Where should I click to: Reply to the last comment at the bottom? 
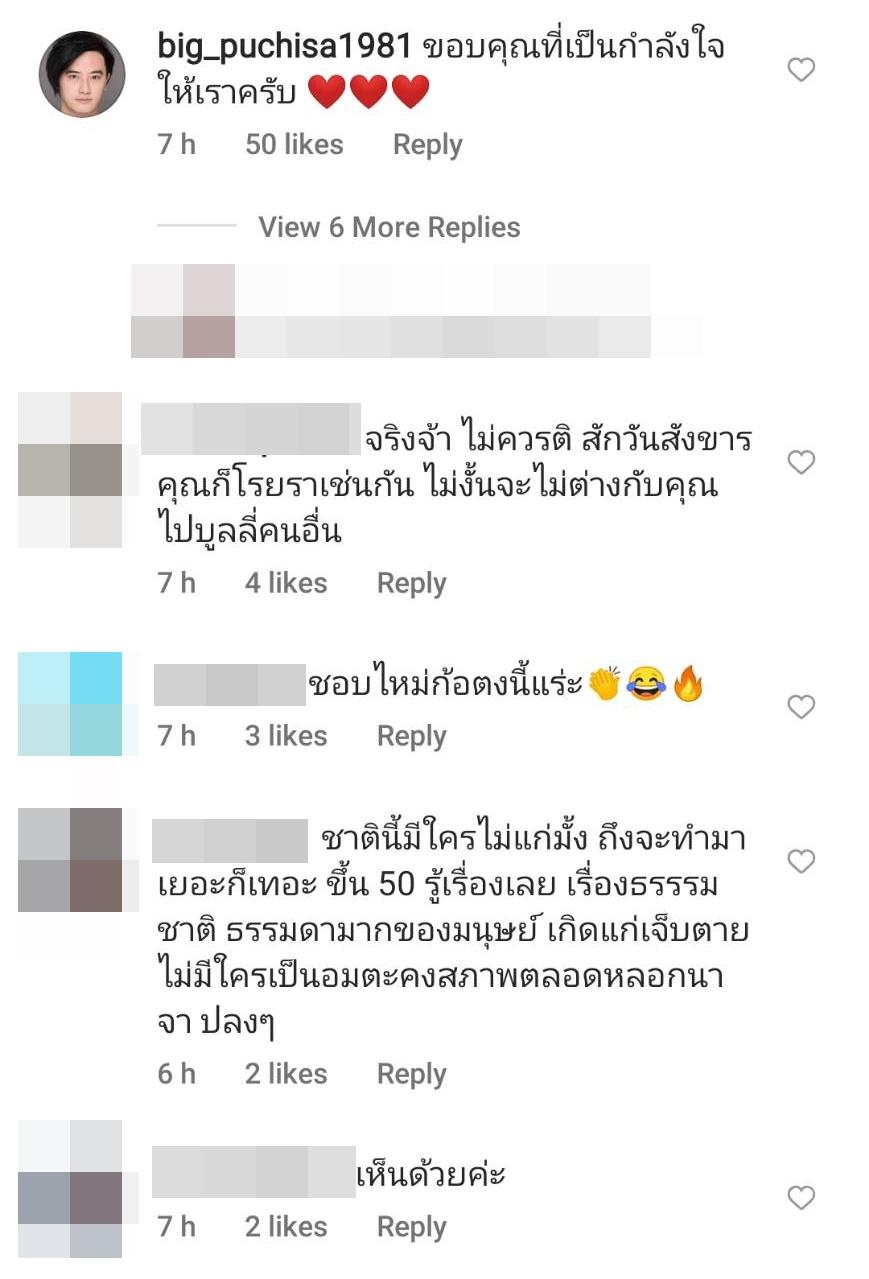click(411, 1227)
